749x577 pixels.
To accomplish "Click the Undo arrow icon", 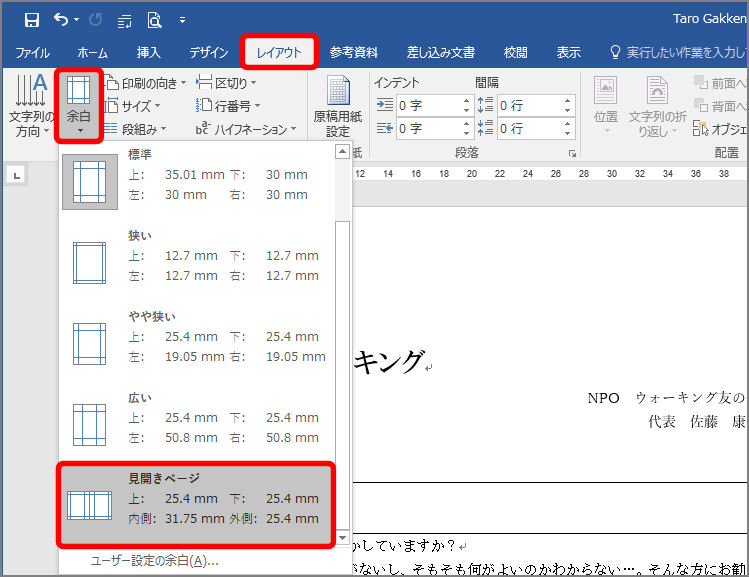I will [x=61, y=20].
